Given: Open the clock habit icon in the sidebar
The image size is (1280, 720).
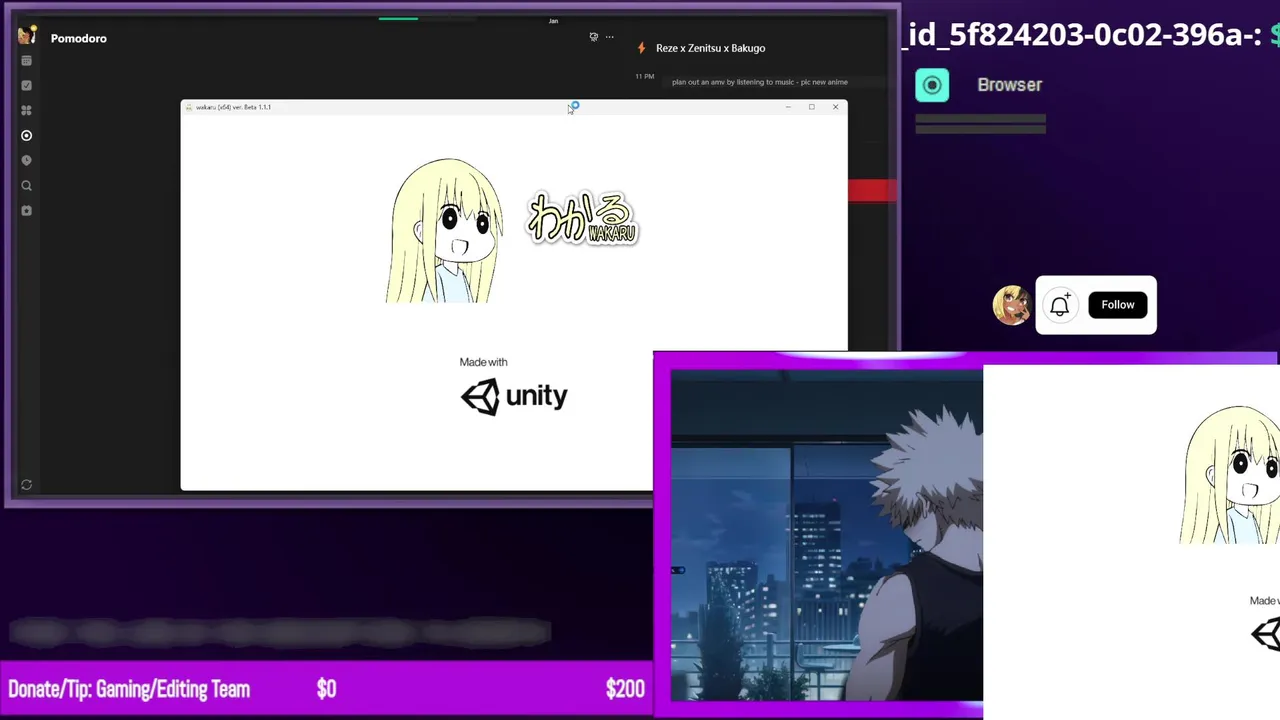Looking at the screenshot, I should click(x=27, y=161).
